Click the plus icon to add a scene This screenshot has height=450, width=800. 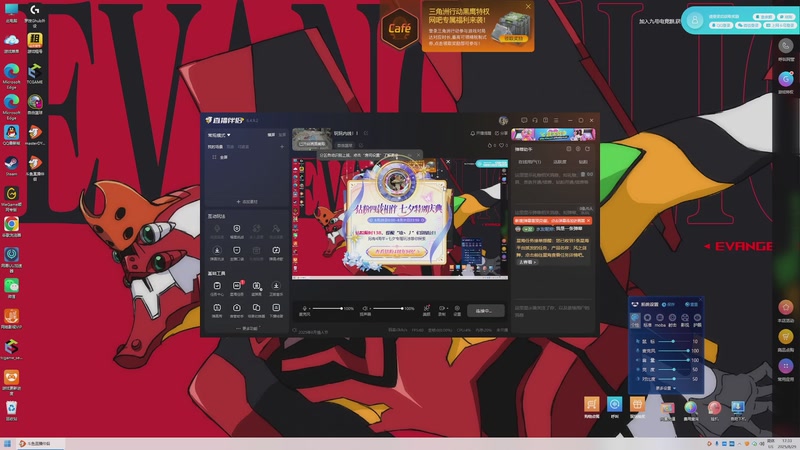pos(282,147)
